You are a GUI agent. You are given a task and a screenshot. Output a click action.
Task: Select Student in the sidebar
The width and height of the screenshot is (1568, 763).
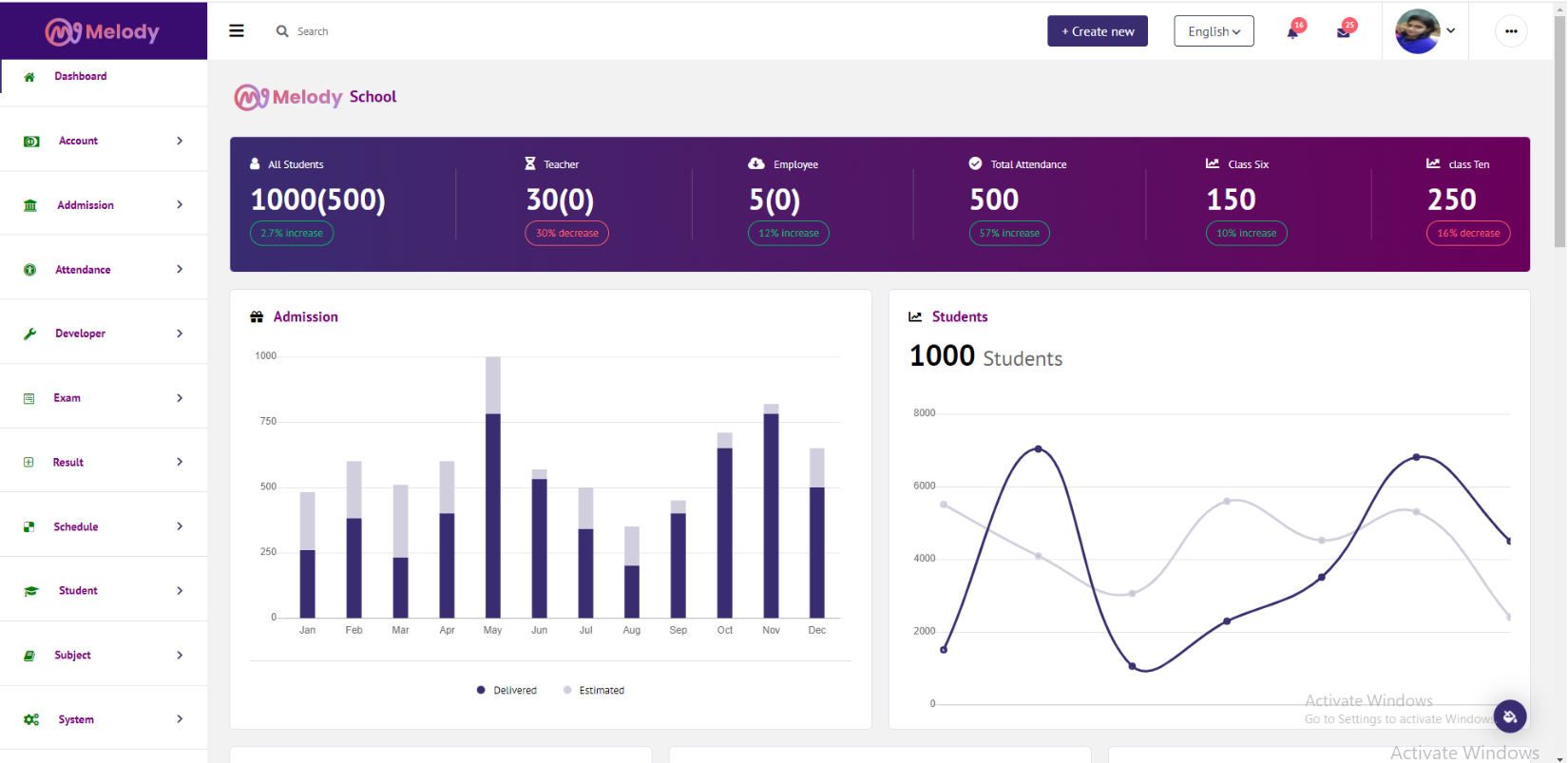coord(104,591)
